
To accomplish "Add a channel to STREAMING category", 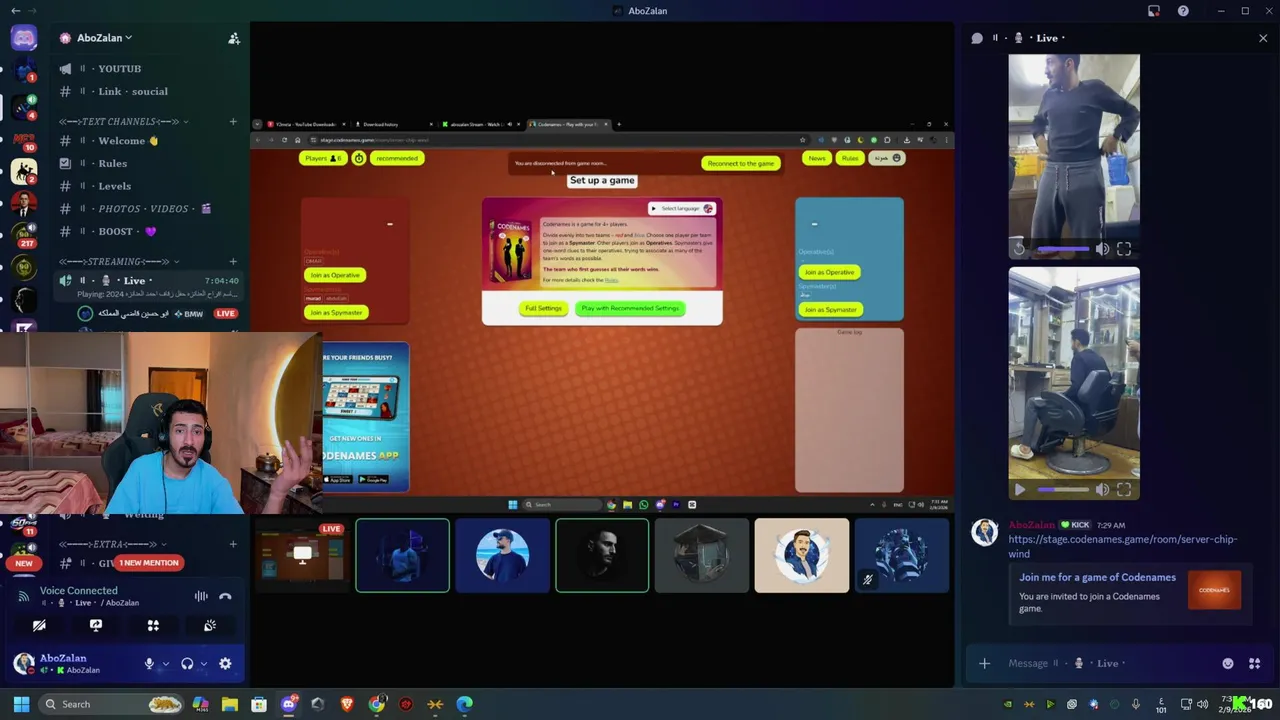I will [x=233, y=261].
